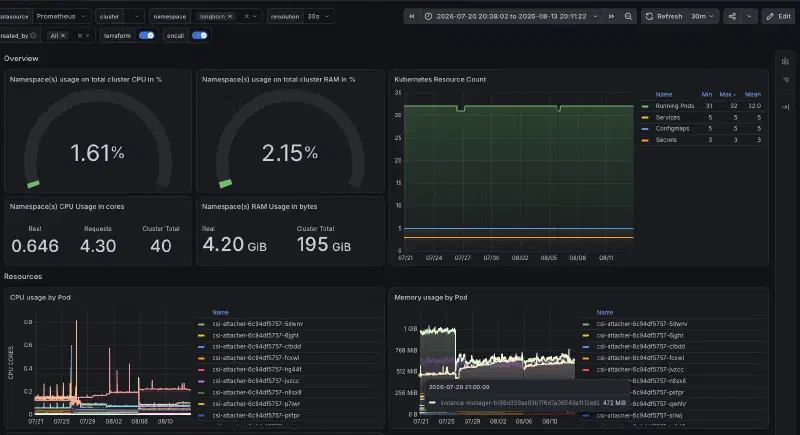Toggle csi-attacher-6c94df5757-hg44f in CPU legend
The image size is (800, 435).
click(x=257, y=369)
